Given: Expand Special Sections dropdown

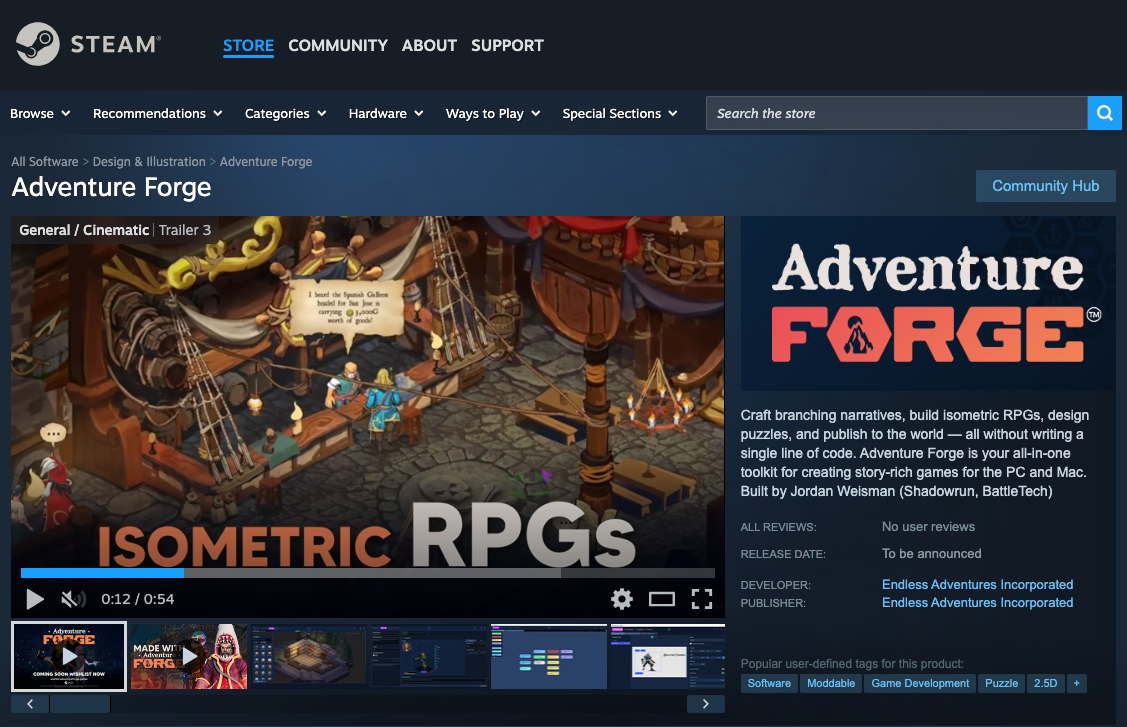Looking at the screenshot, I should click(620, 113).
